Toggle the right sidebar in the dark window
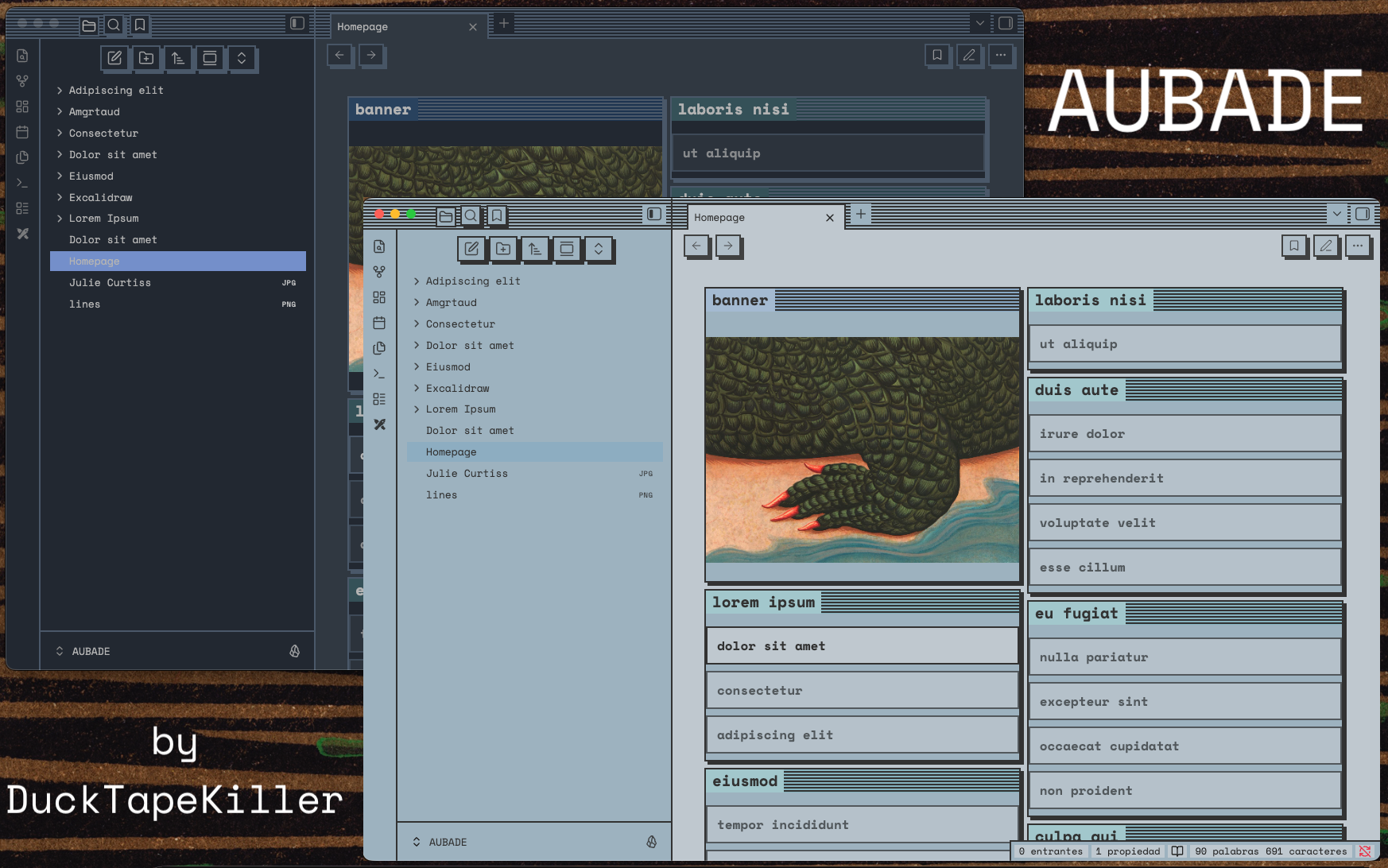The width and height of the screenshot is (1388, 868). click(x=1006, y=23)
